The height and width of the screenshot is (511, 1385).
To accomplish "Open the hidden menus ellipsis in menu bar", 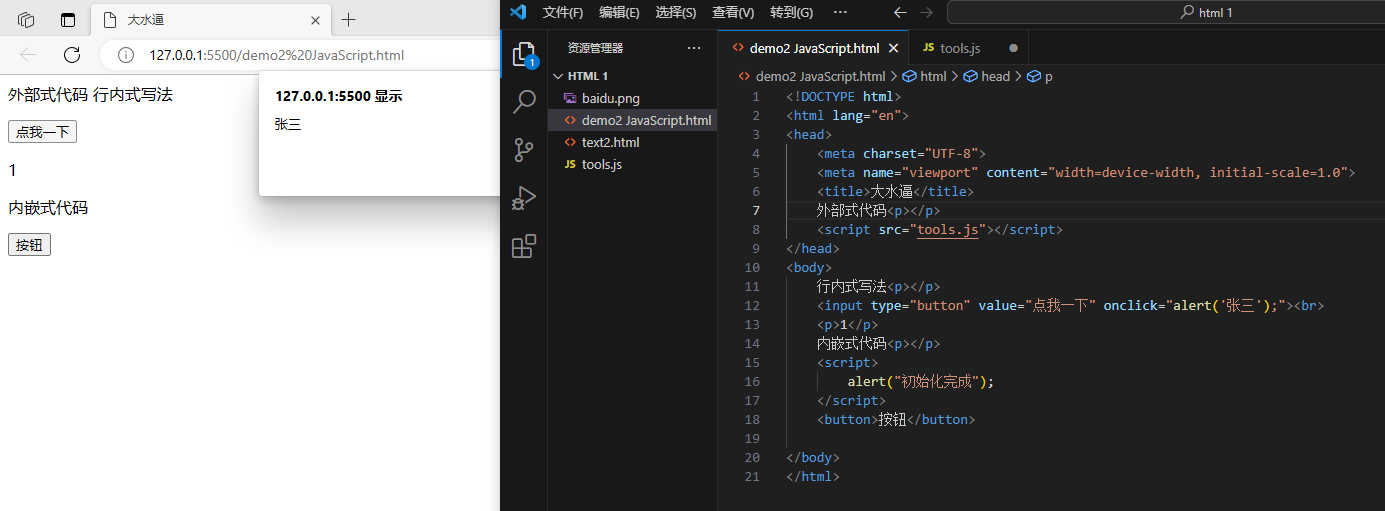I will 840,12.
